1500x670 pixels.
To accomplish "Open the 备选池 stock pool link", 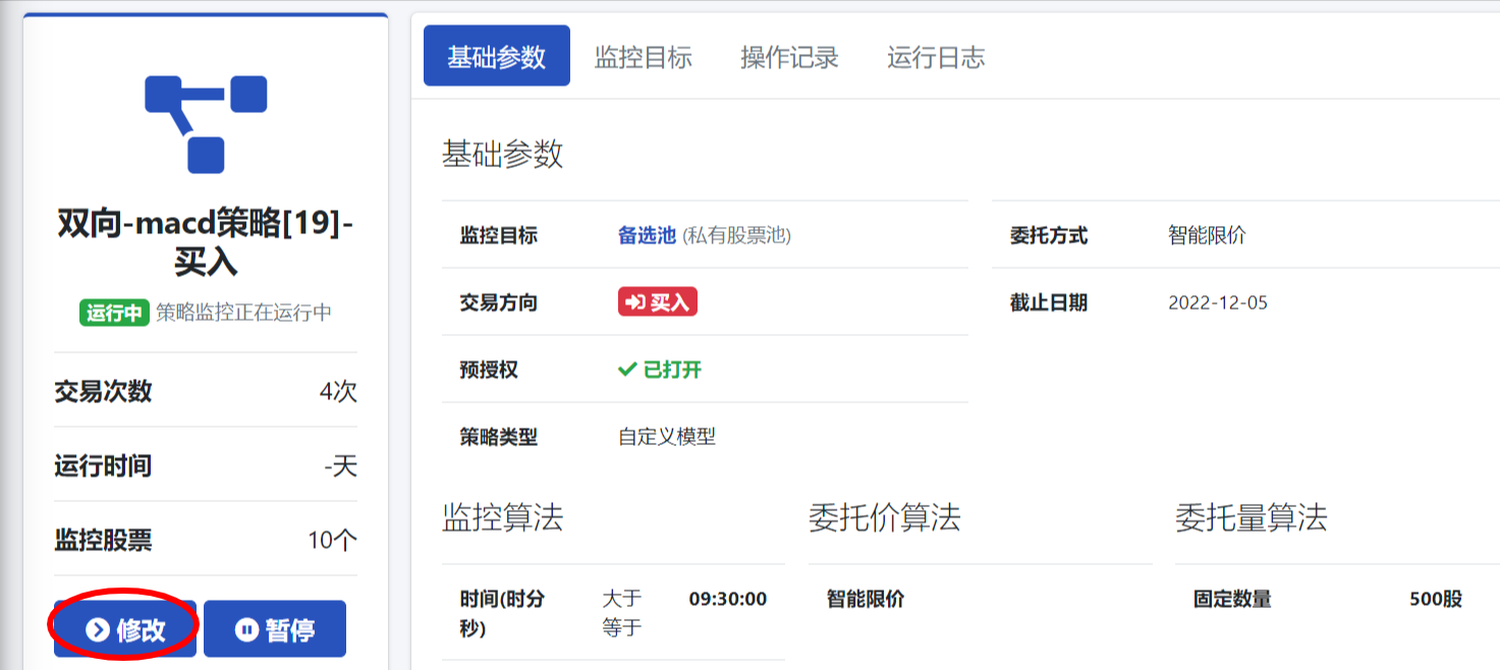I will click(647, 236).
